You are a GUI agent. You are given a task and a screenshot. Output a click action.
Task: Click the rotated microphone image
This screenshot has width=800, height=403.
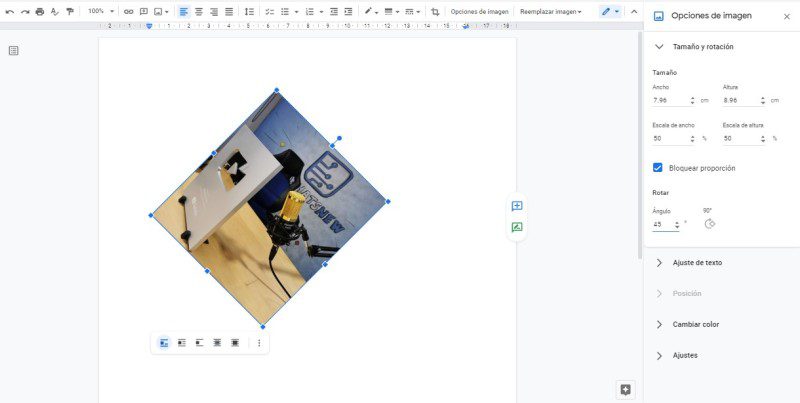point(269,208)
